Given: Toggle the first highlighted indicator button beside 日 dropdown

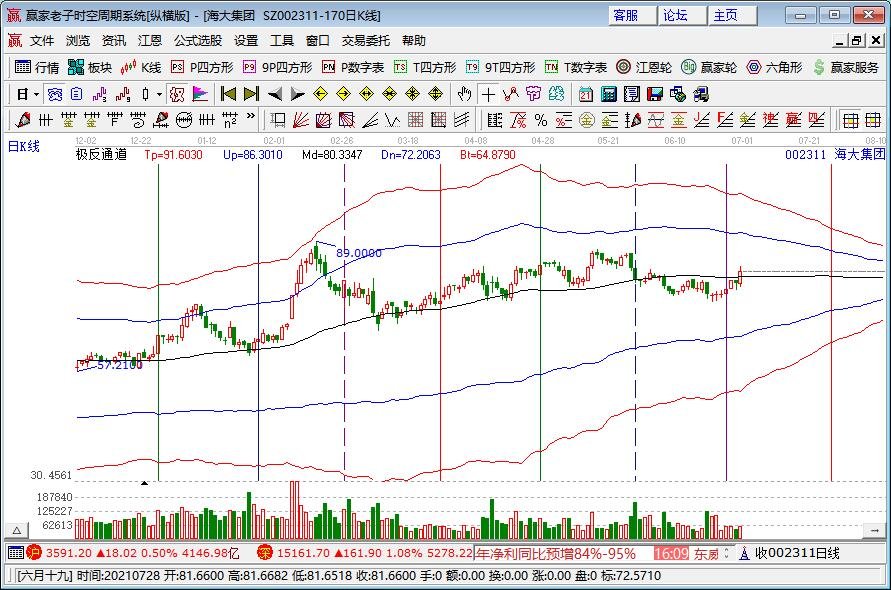Looking at the screenshot, I should click(x=55, y=94).
